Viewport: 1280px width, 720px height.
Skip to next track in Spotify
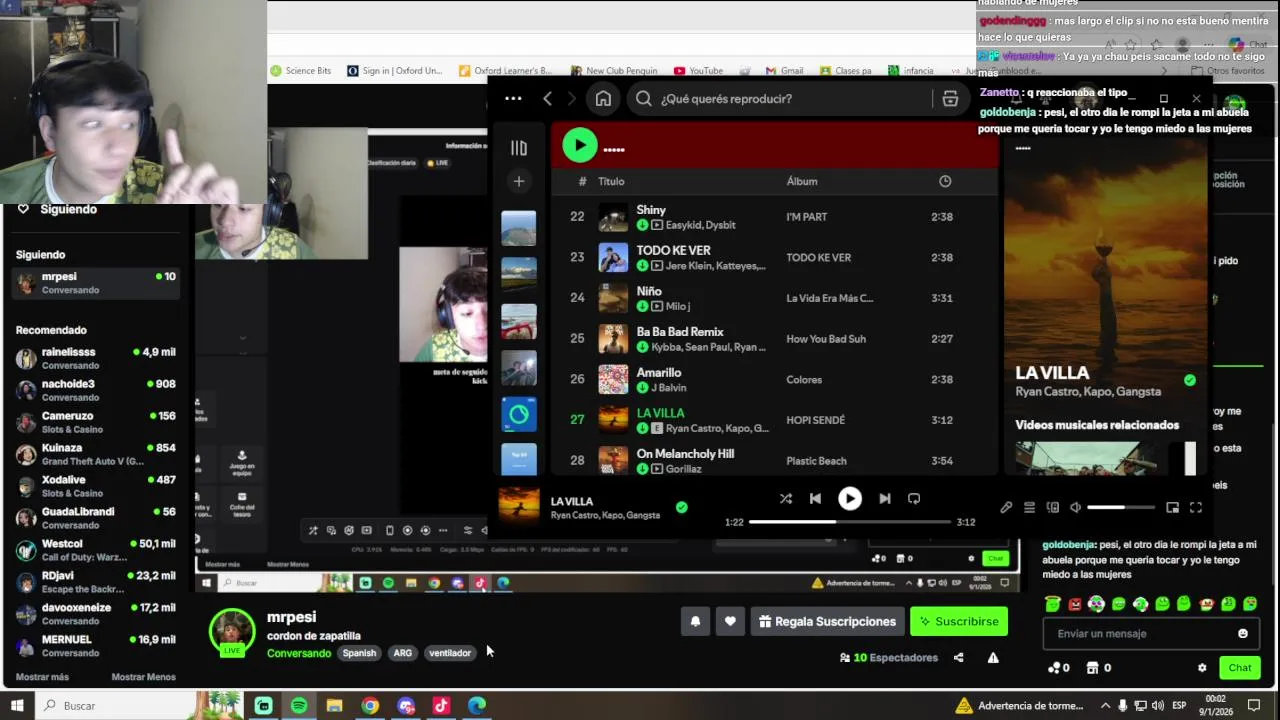(884, 499)
